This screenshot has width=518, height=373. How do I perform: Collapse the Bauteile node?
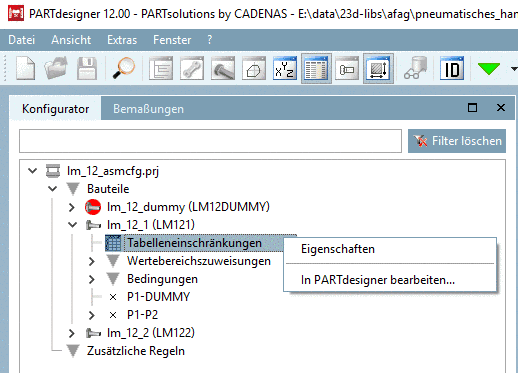(52, 189)
